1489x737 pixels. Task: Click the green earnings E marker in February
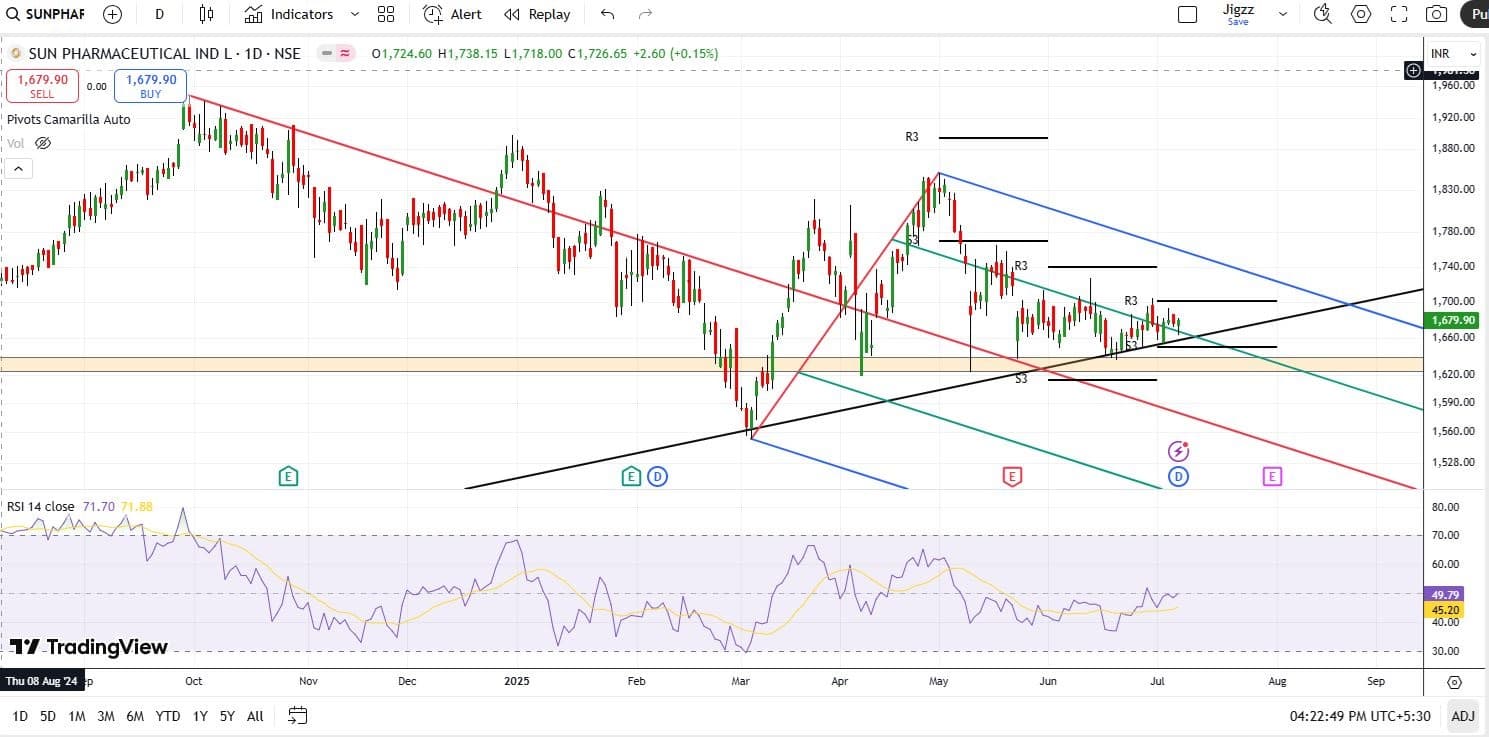tap(631, 476)
